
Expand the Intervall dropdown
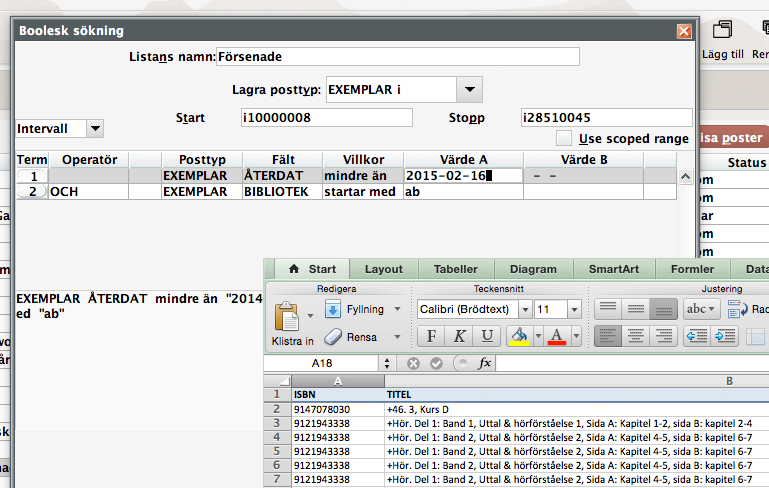tap(95, 128)
